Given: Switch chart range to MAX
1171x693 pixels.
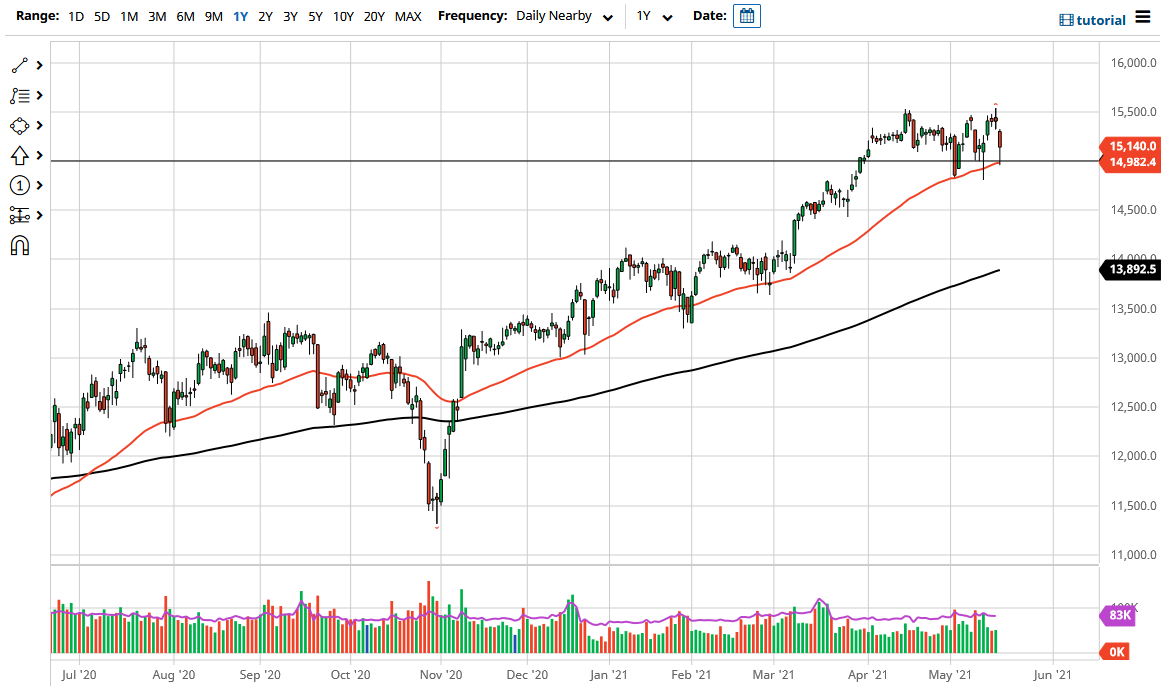Looking at the screenshot, I should click(408, 16).
